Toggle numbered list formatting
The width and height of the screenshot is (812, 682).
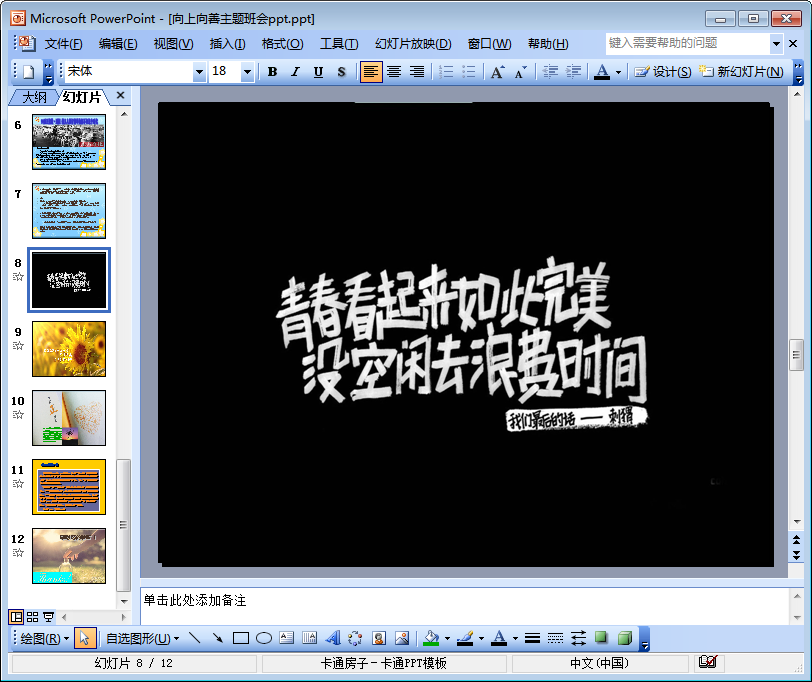446,72
